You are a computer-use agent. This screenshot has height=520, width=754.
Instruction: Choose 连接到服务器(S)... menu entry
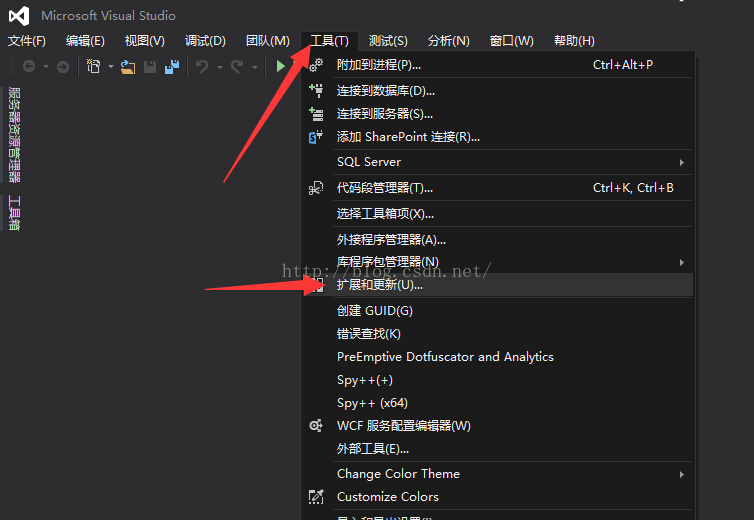pos(498,114)
